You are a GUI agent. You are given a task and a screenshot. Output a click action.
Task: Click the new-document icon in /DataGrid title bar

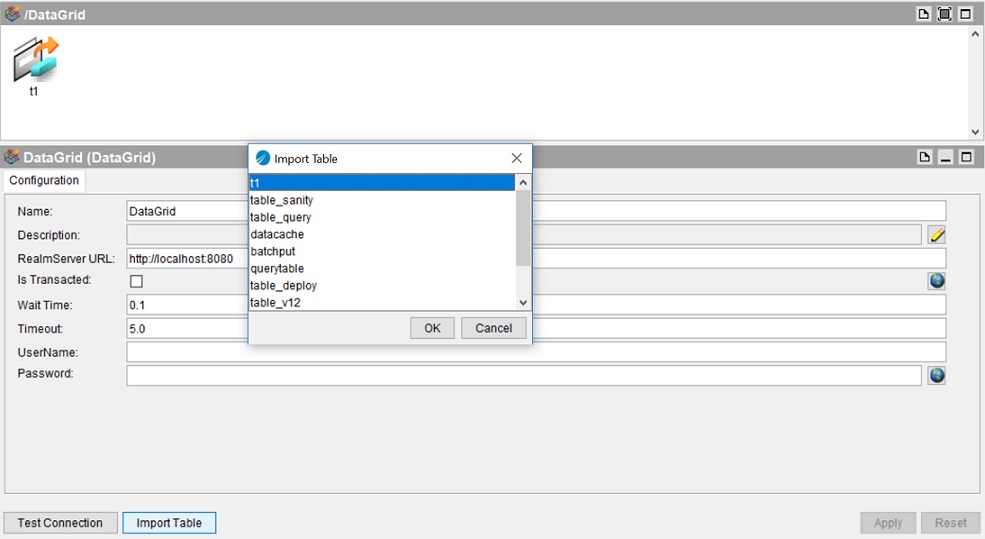pos(923,14)
